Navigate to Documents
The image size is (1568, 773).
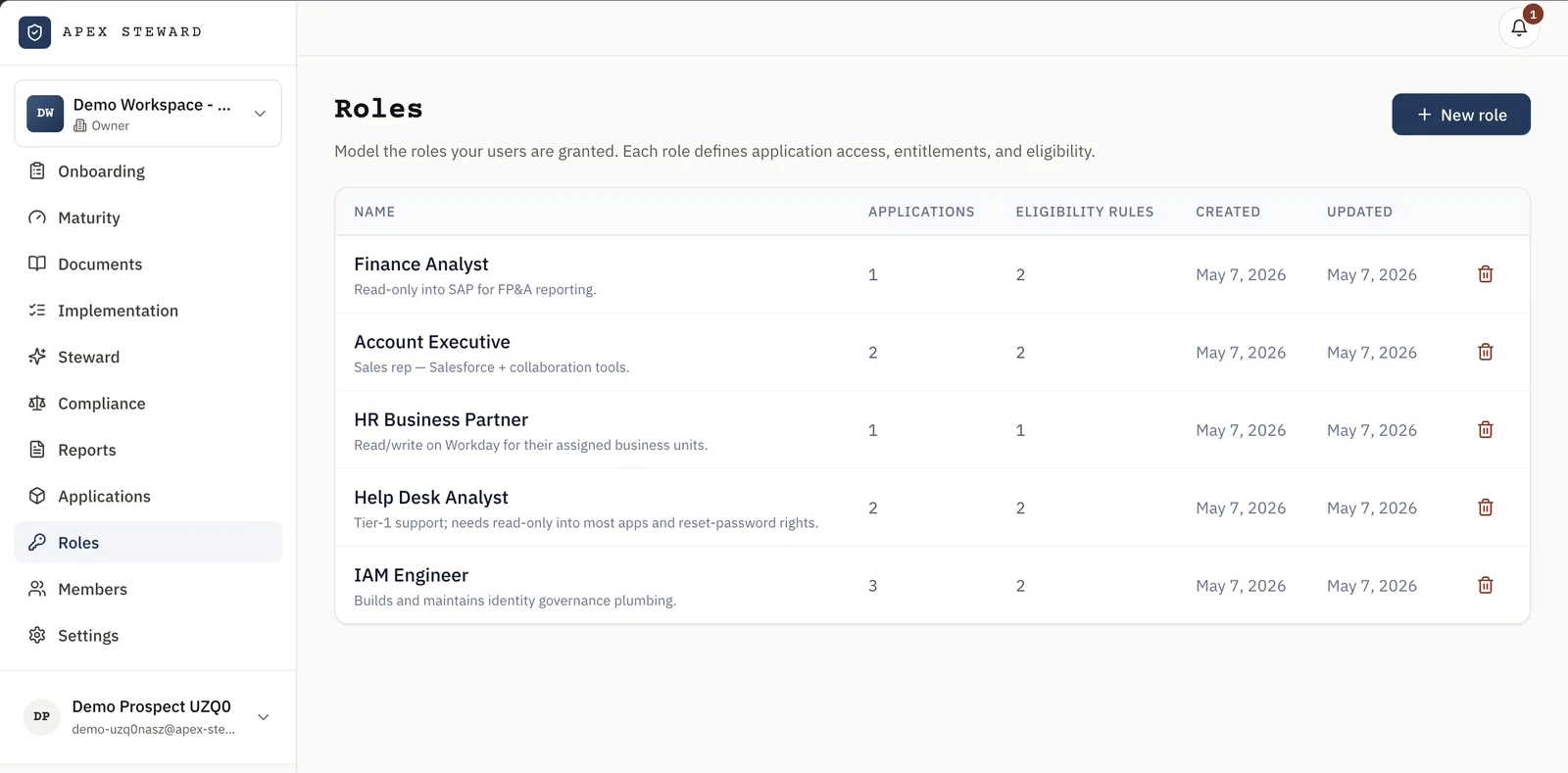(148, 264)
